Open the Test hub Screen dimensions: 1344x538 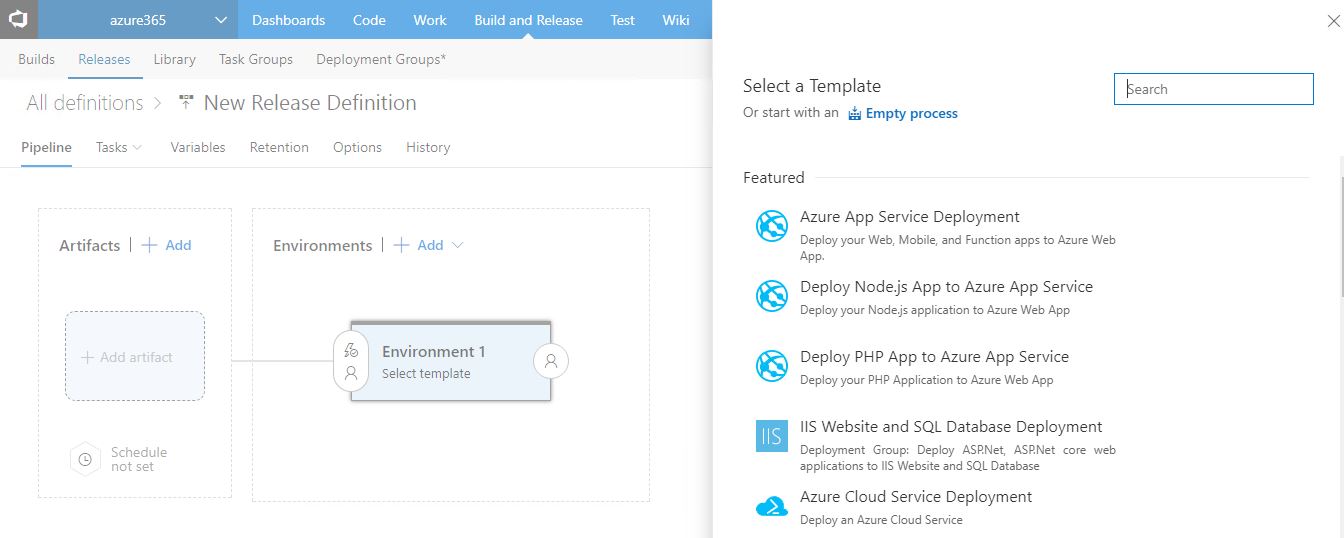pyautogui.click(x=622, y=20)
